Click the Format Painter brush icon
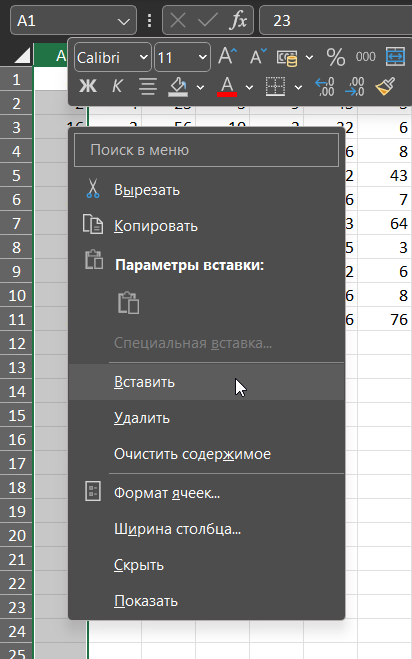Image resolution: width=412 pixels, height=659 pixels. tap(385, 87)
